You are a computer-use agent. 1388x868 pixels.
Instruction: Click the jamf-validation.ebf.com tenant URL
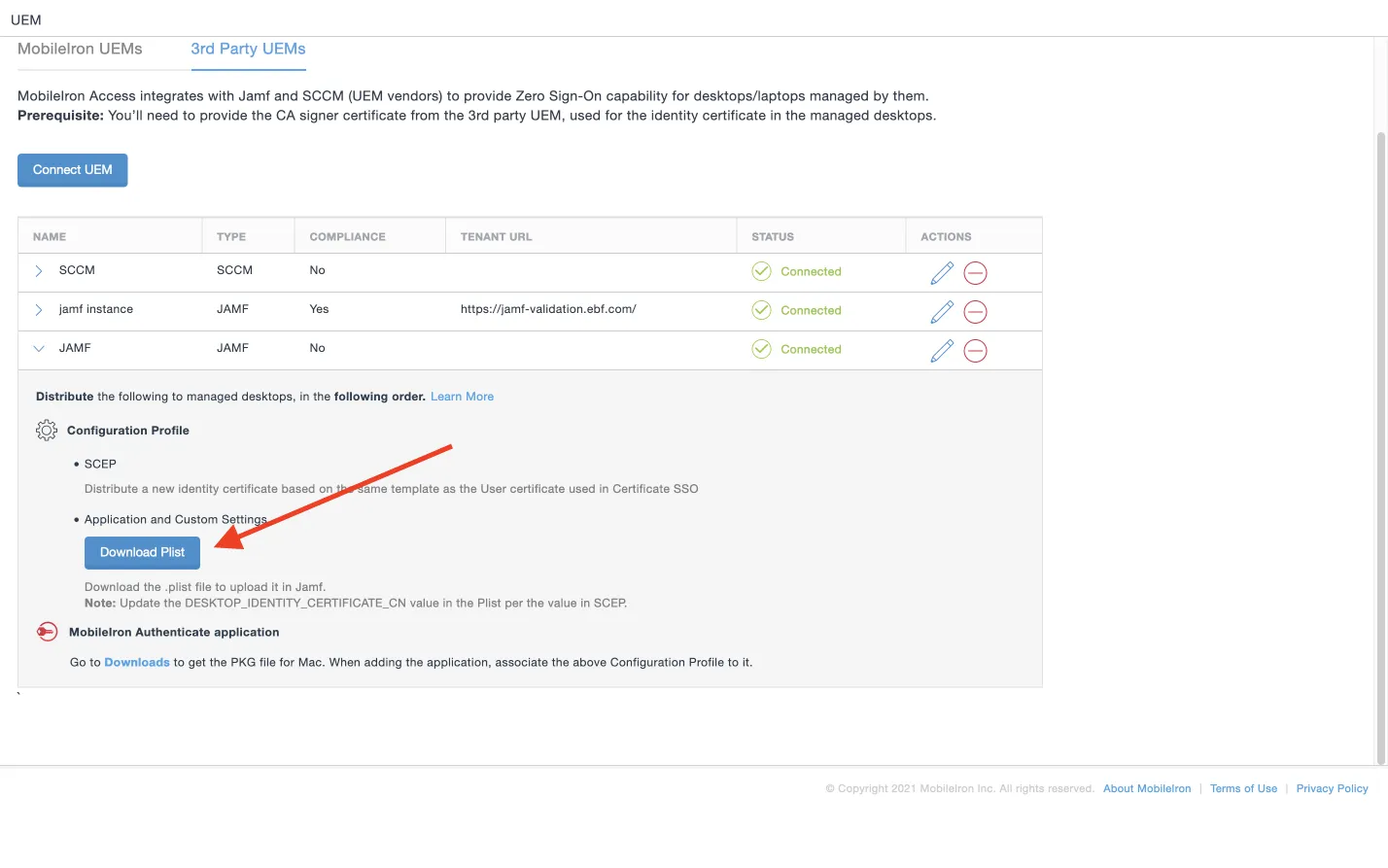548,309
